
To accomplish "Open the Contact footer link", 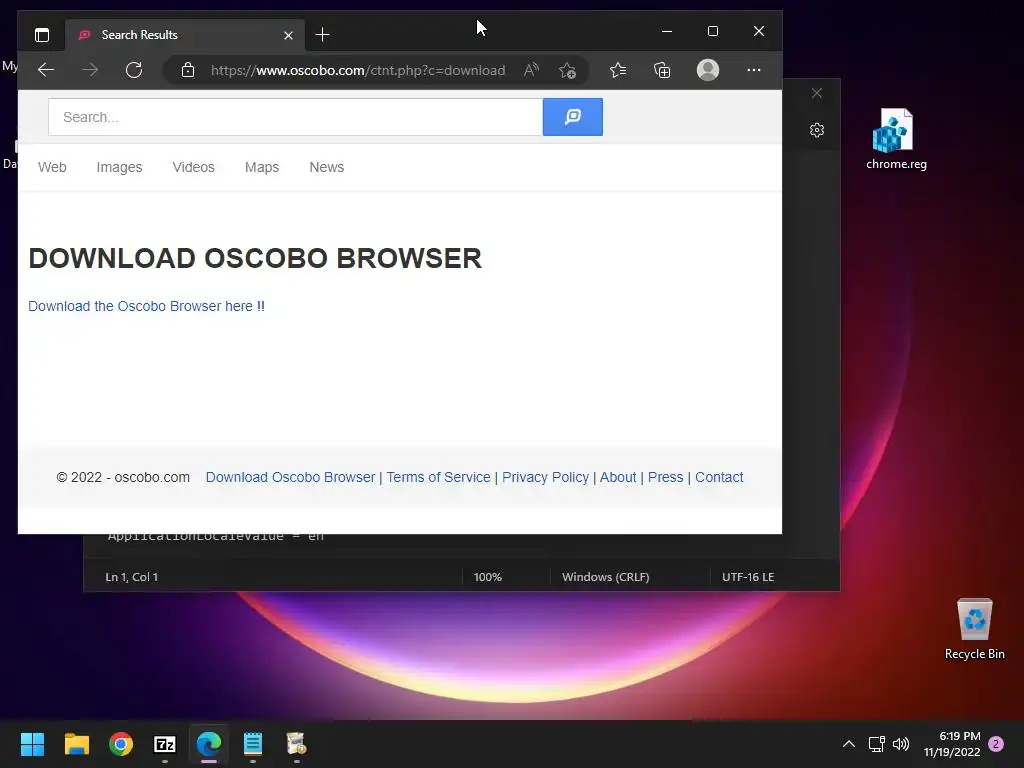I will (x=719, y=477).
